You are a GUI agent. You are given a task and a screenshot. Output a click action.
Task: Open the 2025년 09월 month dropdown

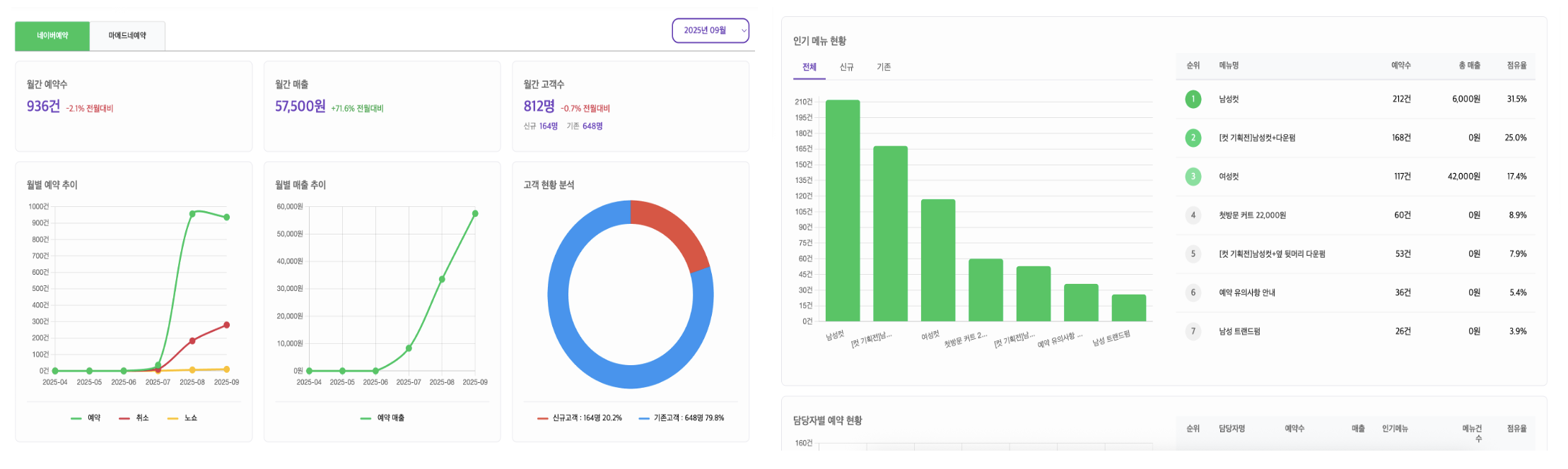(710, 30)
